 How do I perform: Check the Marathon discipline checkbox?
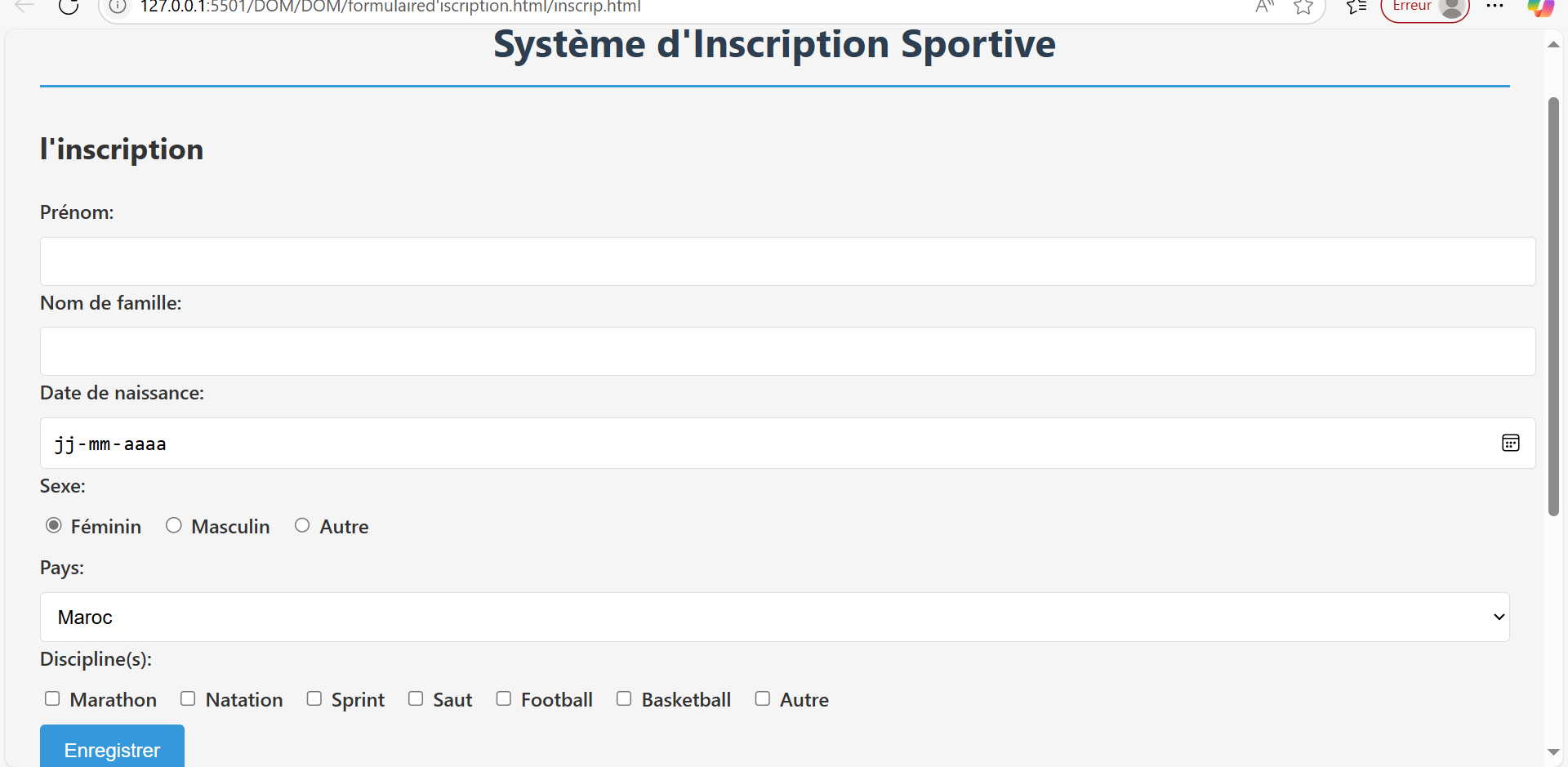[52, 698]
